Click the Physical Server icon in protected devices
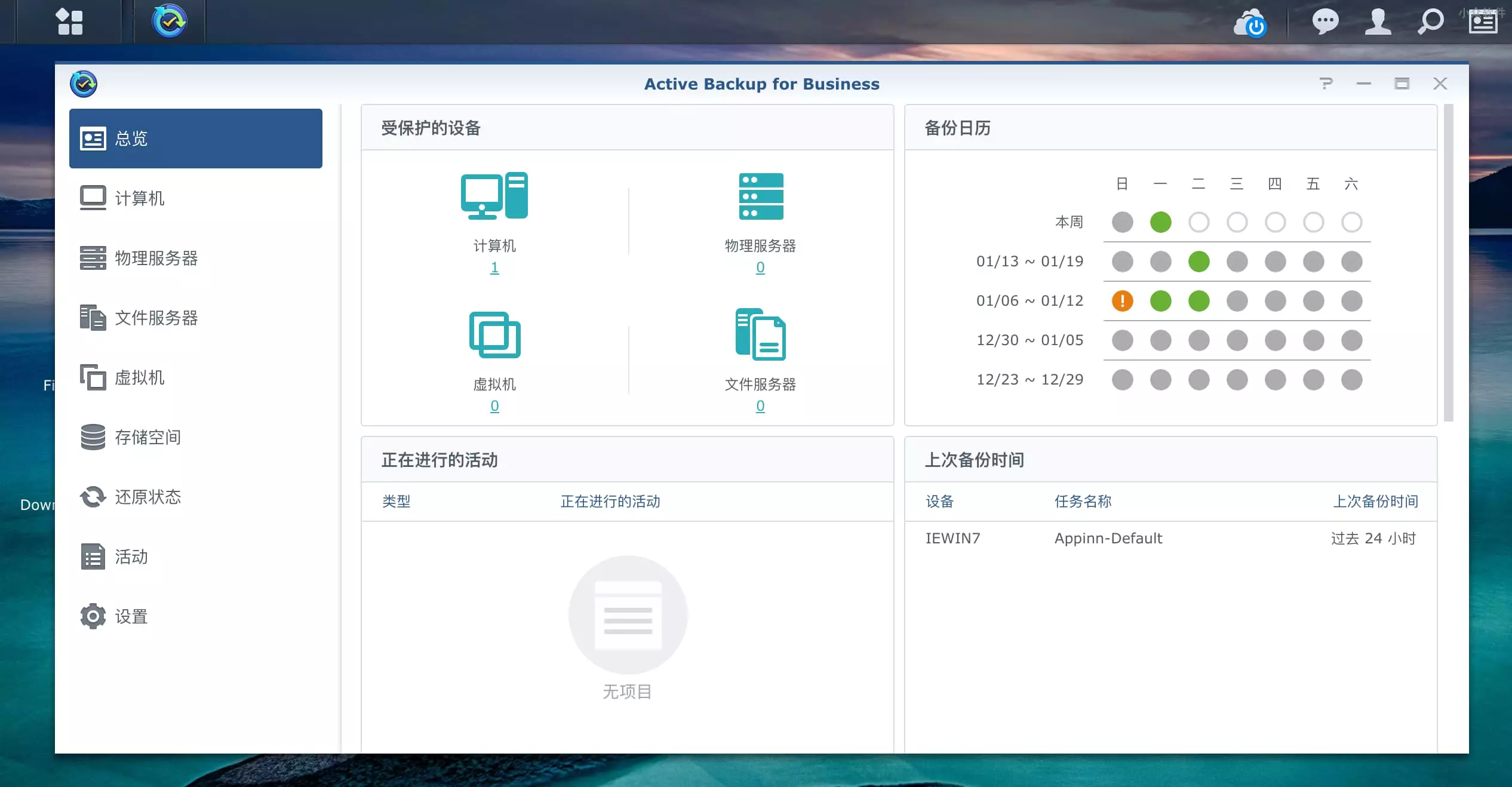 [760, 196]
